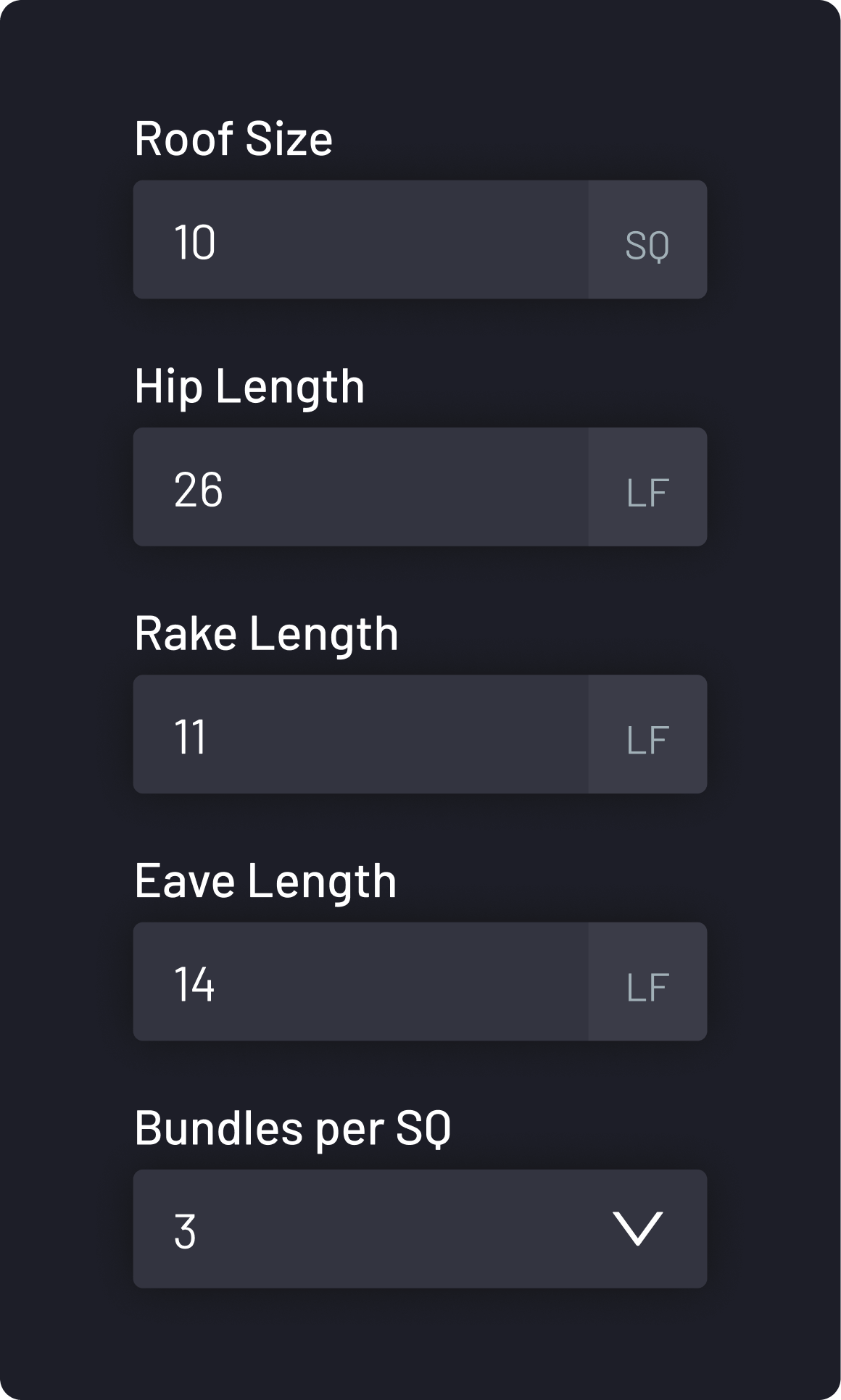Place cursor on Hip Length value 26
841x1400 pixels.
point(198,490)
